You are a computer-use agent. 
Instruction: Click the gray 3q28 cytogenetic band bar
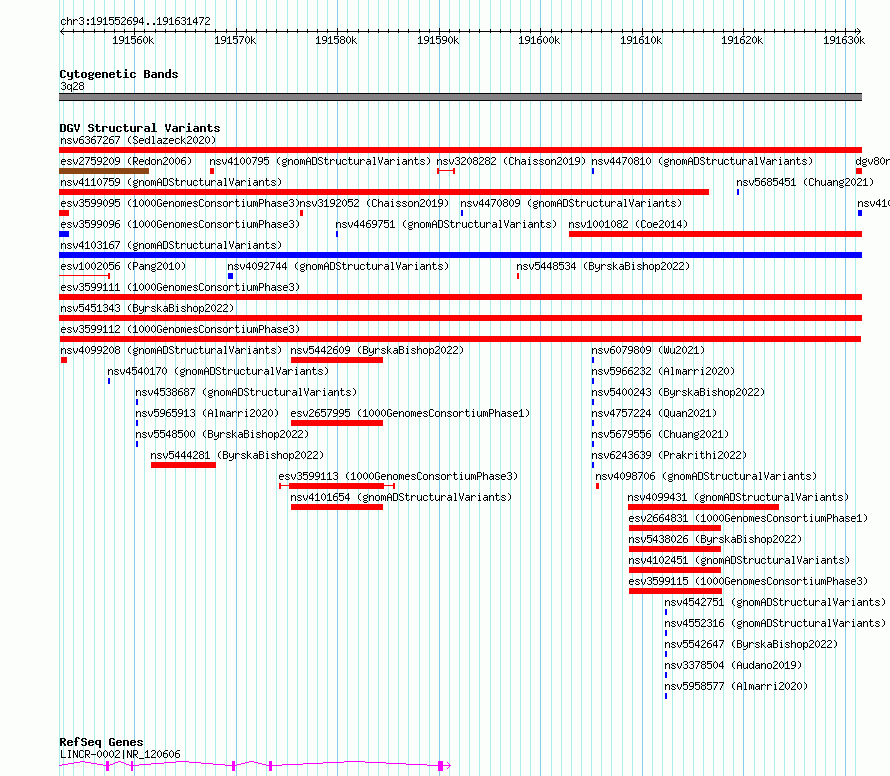[x=460, y=97]
